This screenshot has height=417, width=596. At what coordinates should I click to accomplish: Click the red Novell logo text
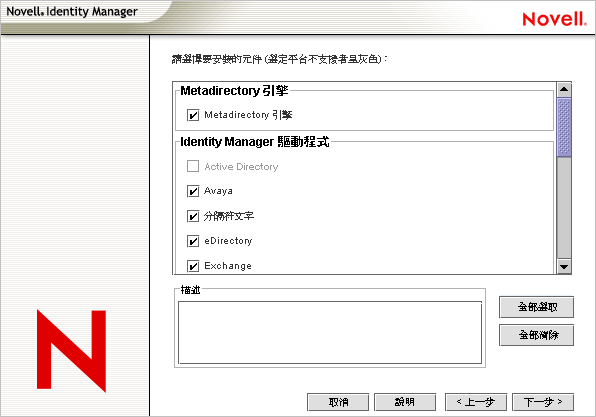pos(554,19)
